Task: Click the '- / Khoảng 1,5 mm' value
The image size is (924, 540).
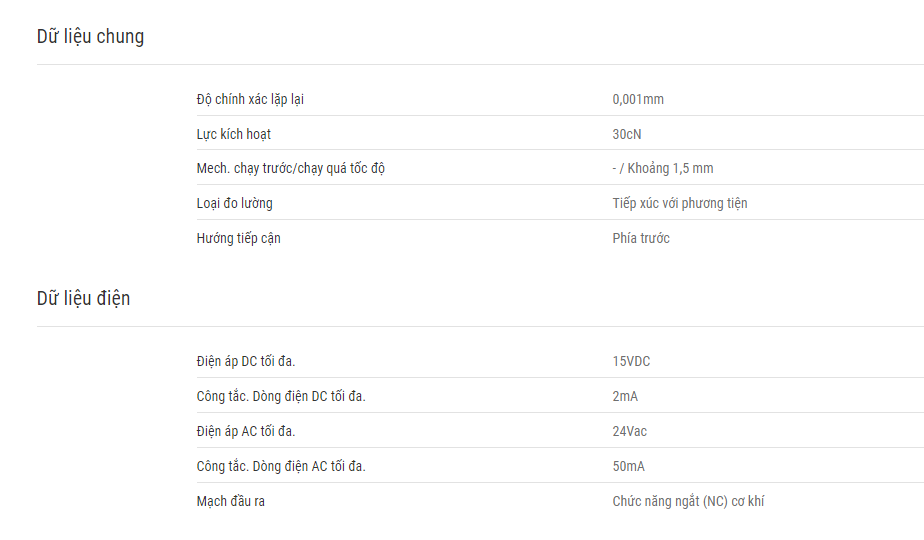Action: coord(662,169)
